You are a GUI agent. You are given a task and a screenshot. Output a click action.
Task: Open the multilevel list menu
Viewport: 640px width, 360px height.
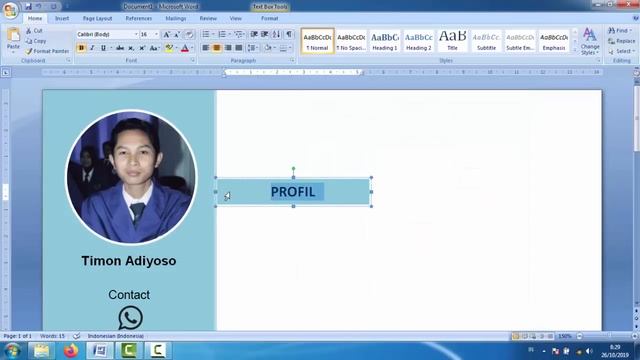pos(240,34)
